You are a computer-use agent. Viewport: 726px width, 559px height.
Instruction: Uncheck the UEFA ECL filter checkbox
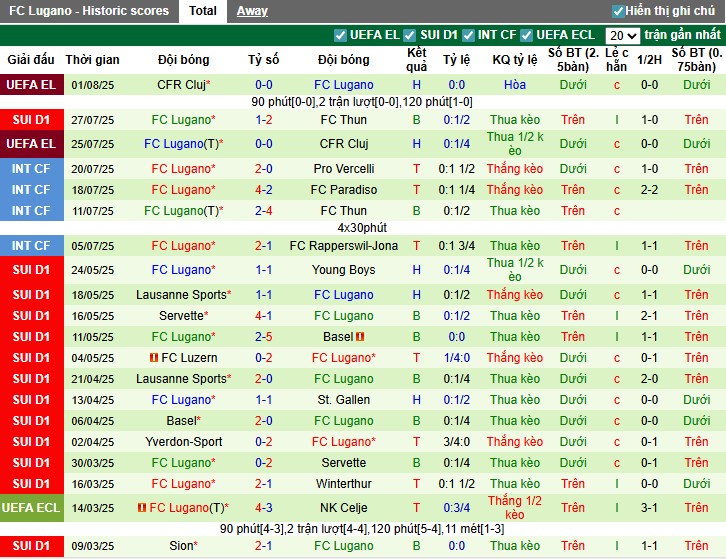click(x=526, y=35)
